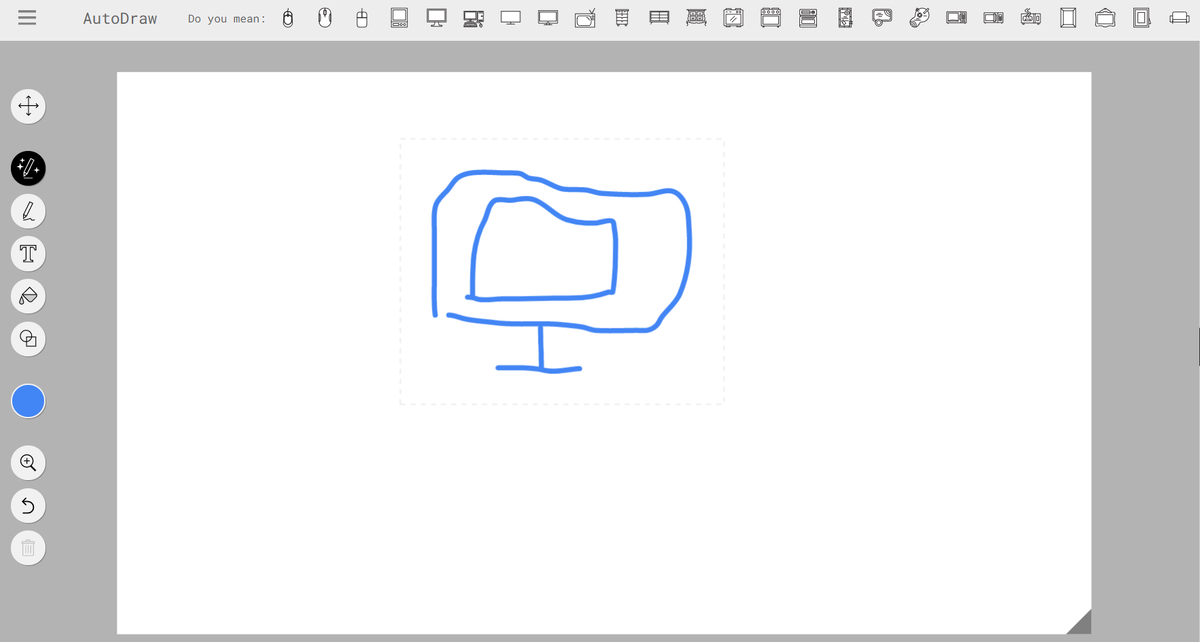Choose the Select move tool
The image size is (1200, 642).
[28, 105]
